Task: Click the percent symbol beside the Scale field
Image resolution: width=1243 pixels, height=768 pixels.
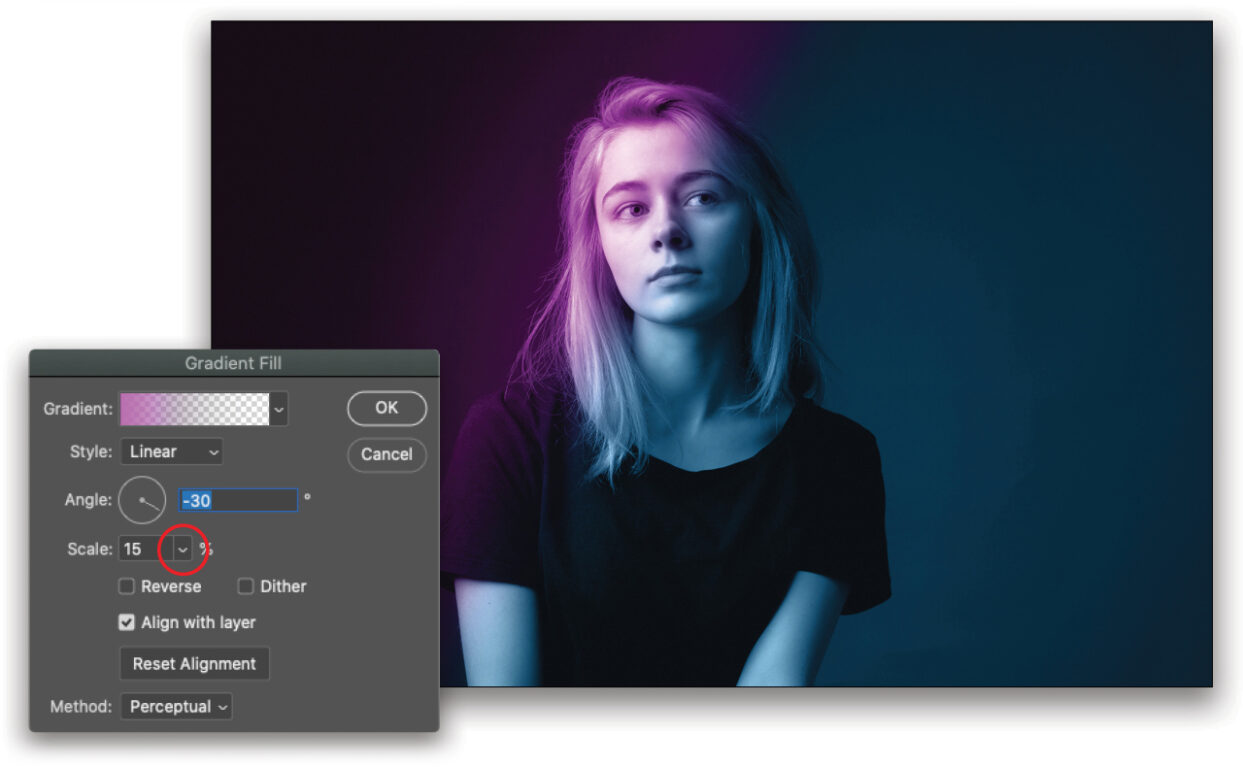Action: click(x=205, y=548)
